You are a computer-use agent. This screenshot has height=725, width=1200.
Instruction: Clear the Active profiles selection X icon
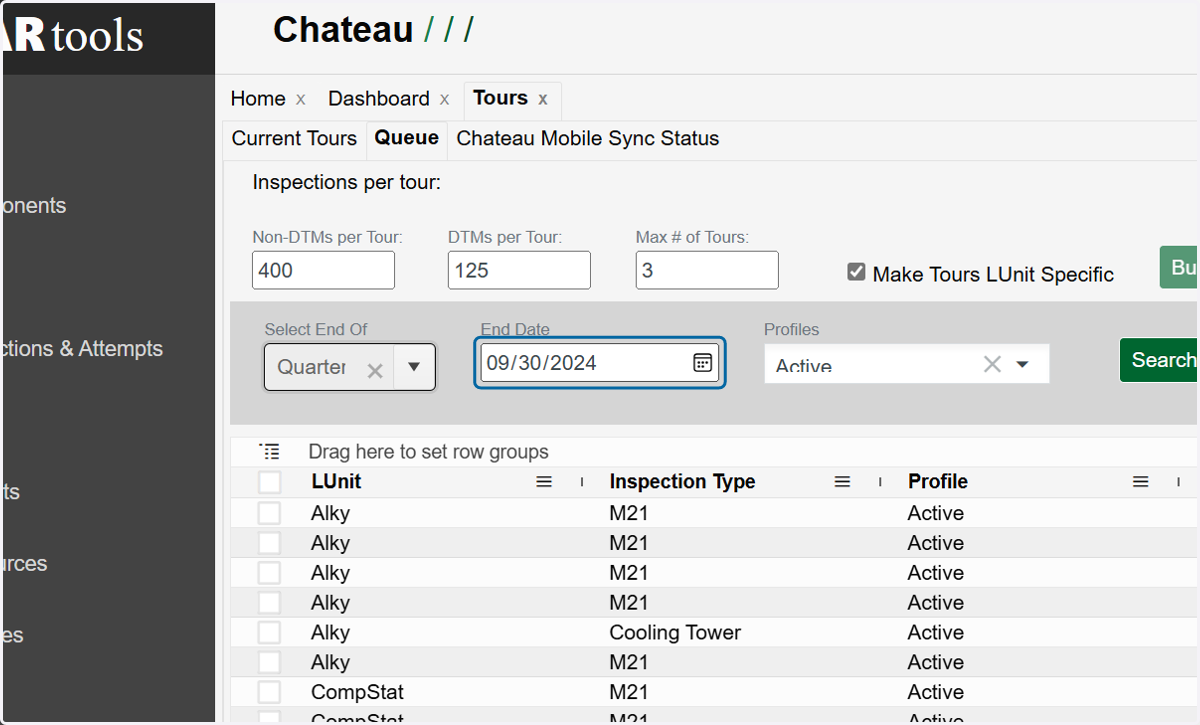(x=992, y=364)
